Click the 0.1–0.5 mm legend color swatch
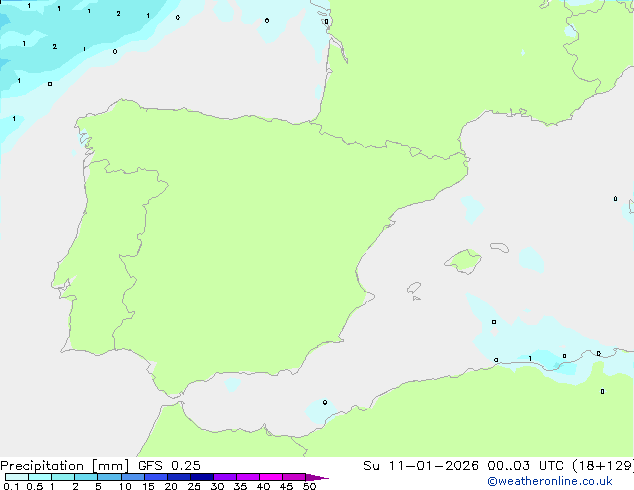 click(17, 477)
